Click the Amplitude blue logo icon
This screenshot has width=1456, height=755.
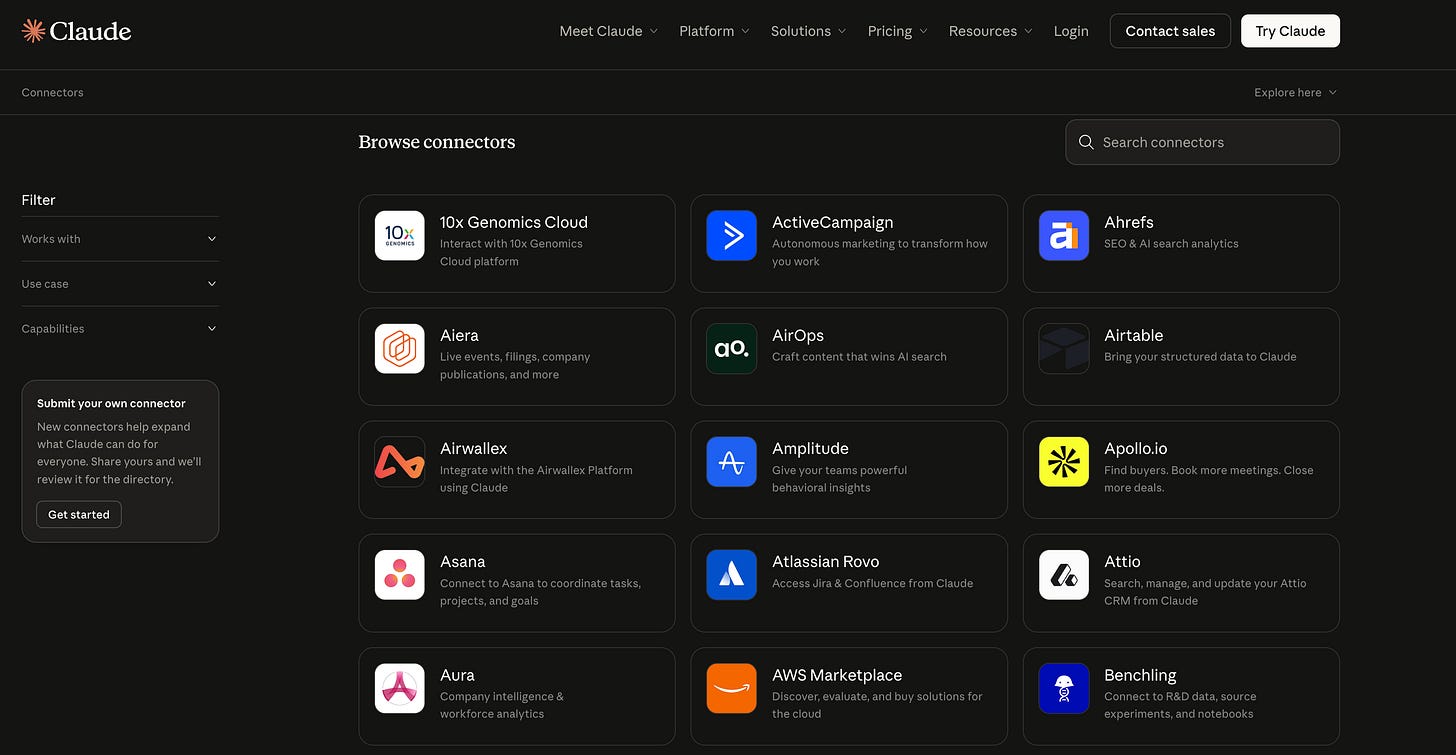[731, 461]
